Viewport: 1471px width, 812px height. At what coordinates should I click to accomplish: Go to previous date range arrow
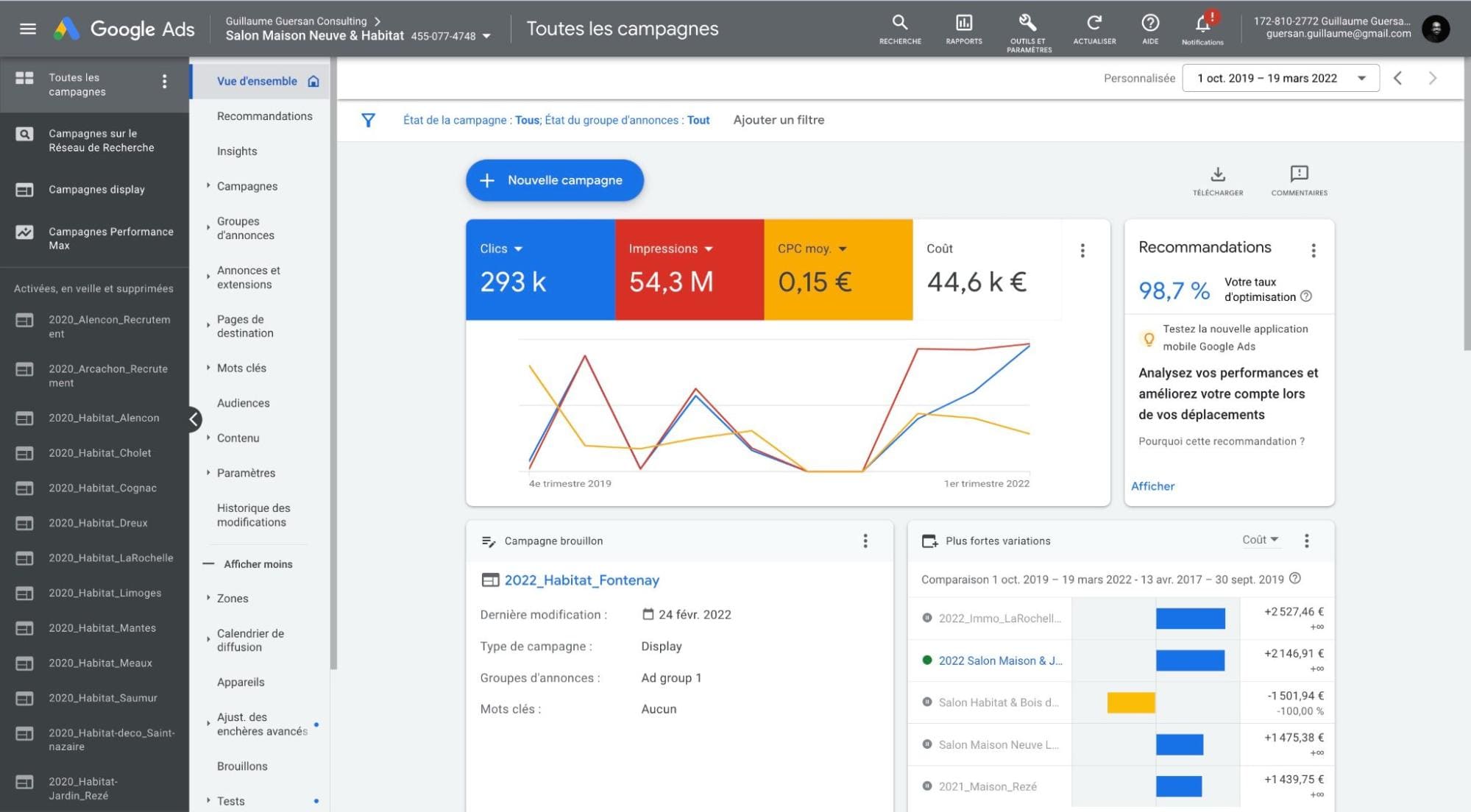(x=1397, y=78)
